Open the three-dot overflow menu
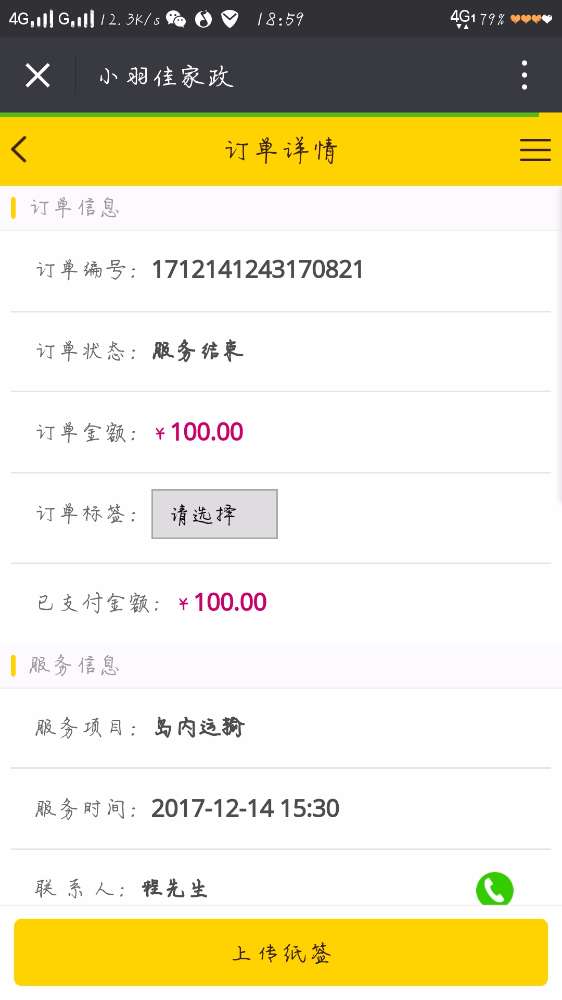The height and width of the screenshot is (1000, 562). [524, 75]
